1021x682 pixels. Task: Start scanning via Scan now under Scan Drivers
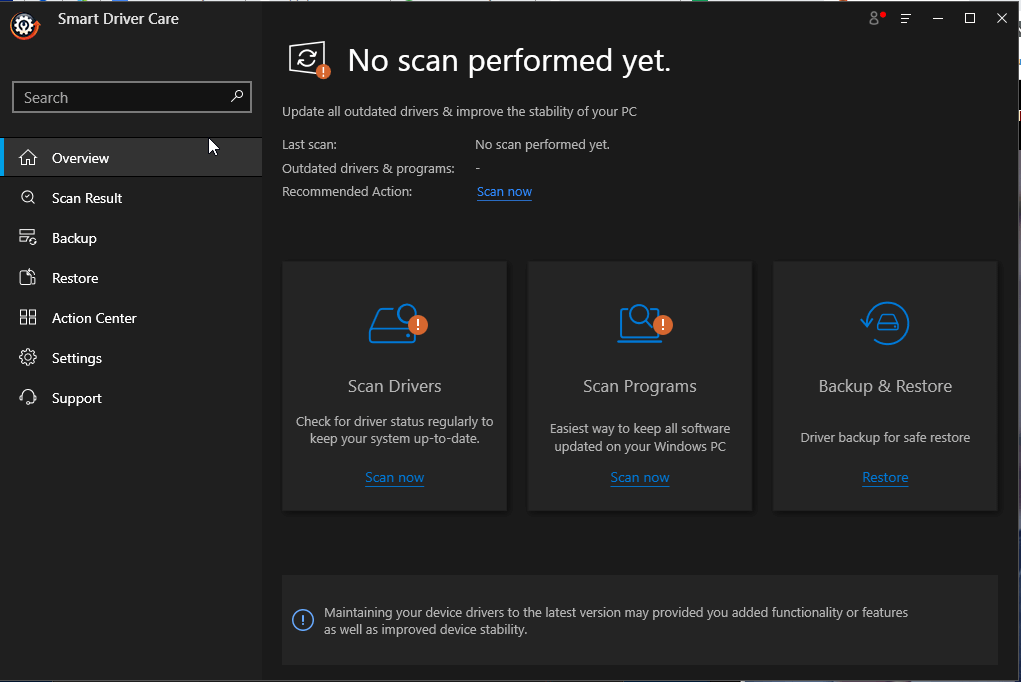point(394,477)
